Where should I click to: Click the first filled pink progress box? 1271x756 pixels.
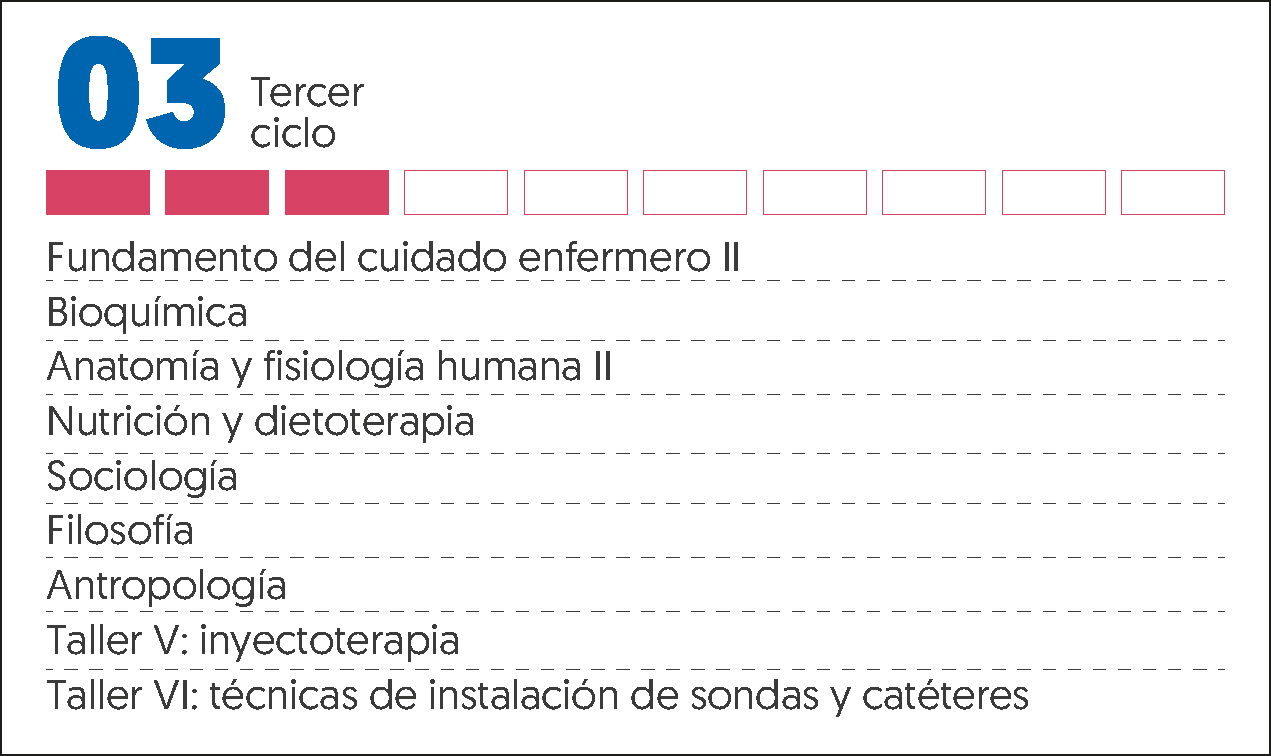tap(98, 192)
